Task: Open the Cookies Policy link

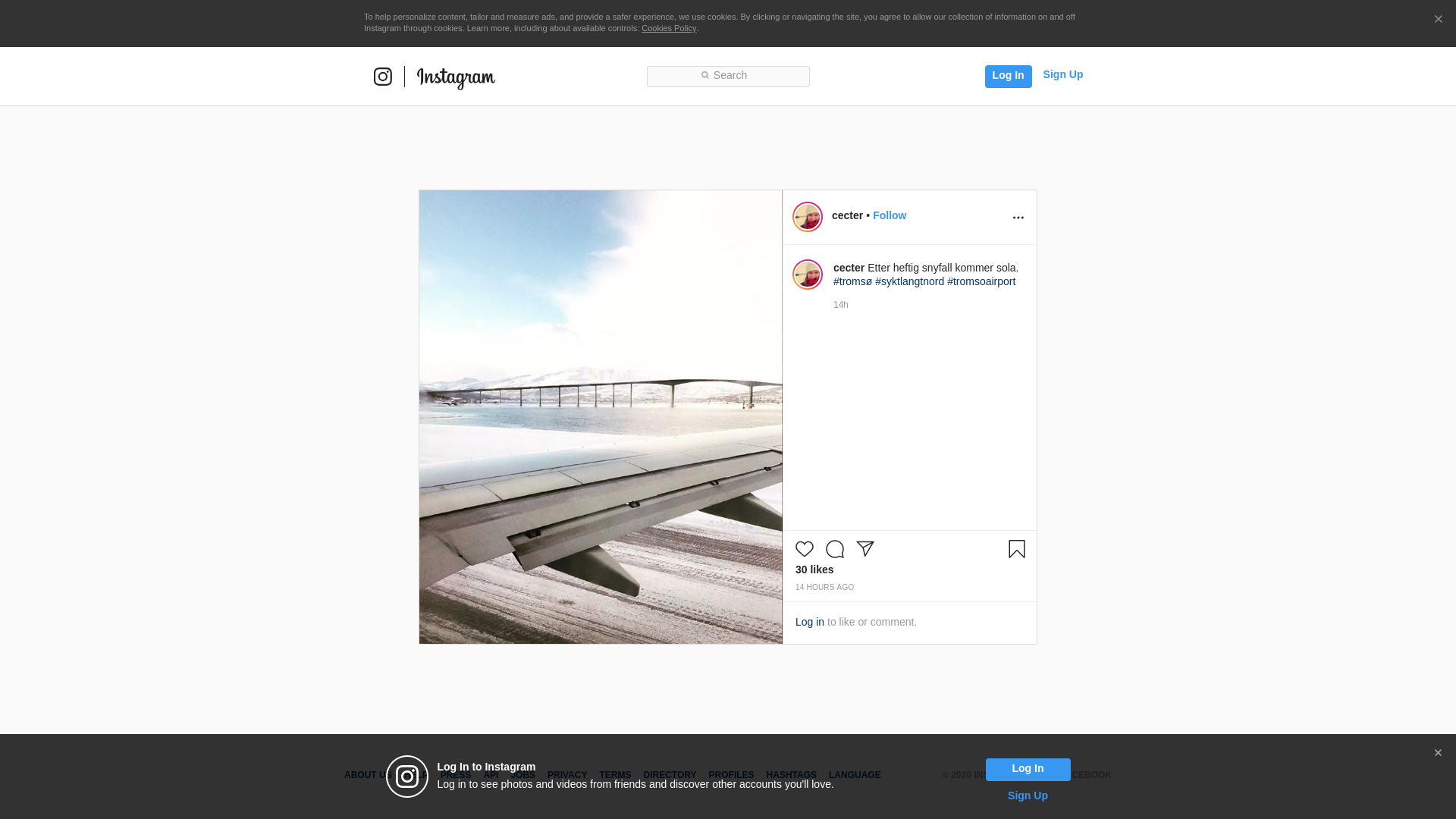Action: 668,28
